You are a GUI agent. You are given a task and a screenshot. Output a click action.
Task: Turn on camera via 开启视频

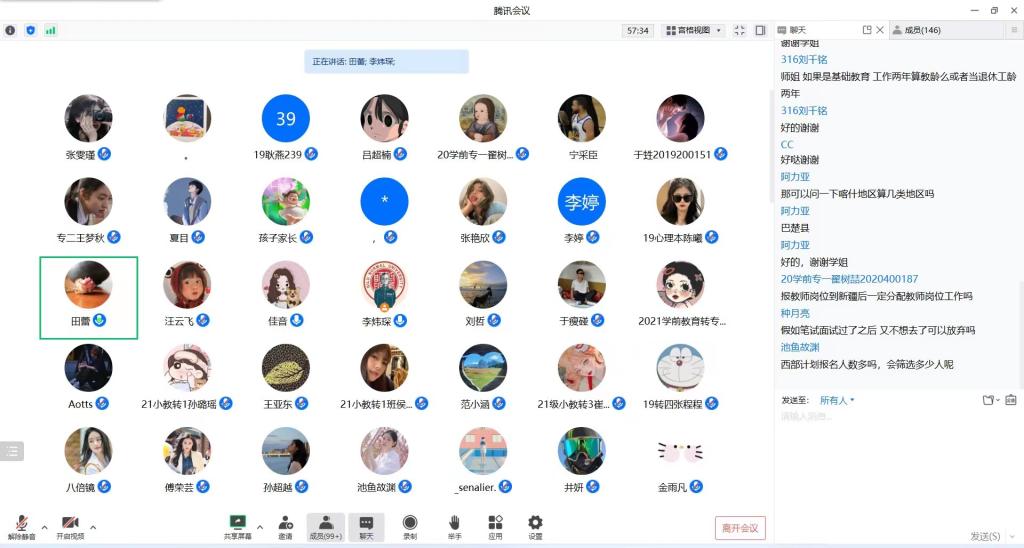[70, 525]
